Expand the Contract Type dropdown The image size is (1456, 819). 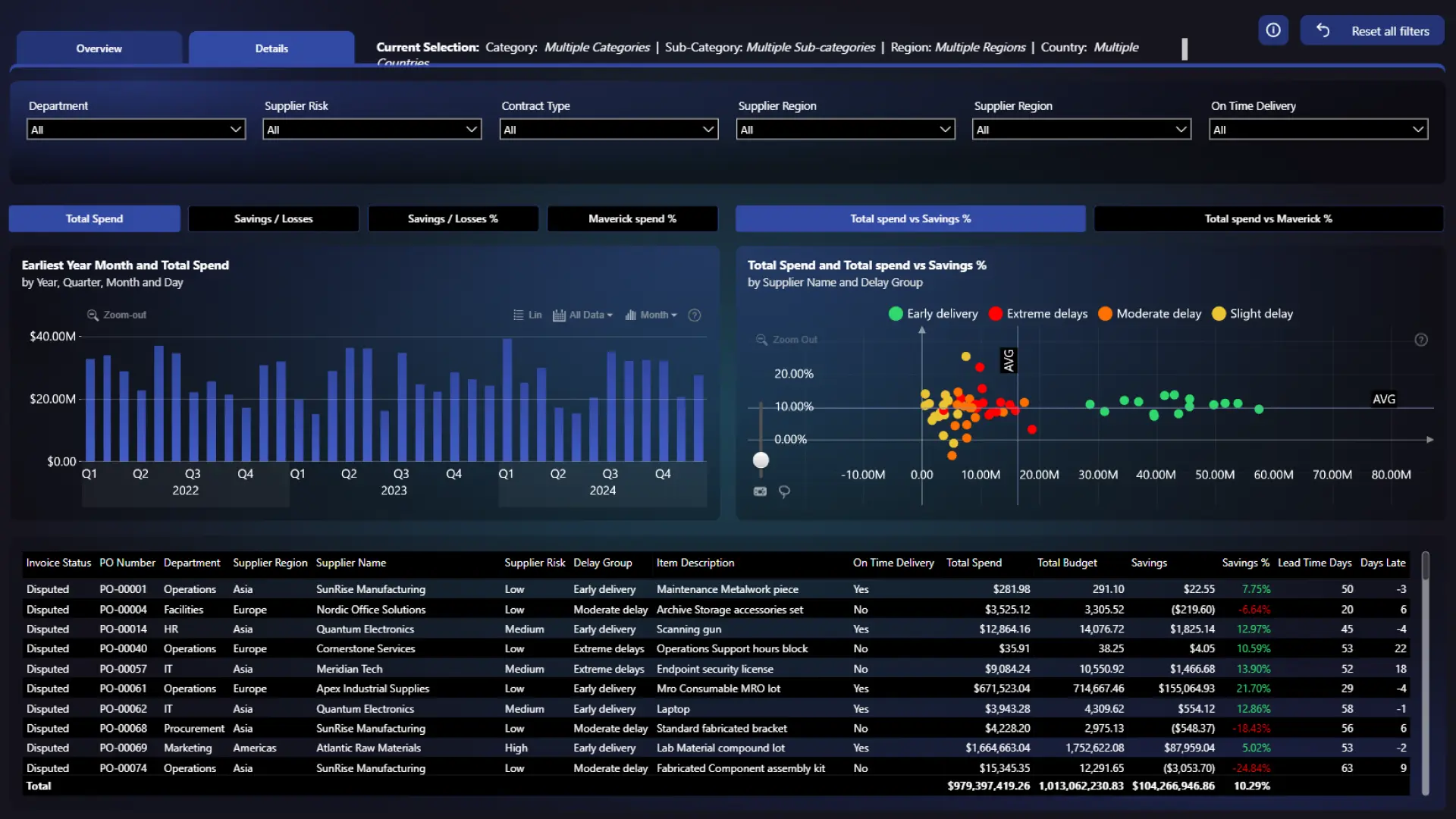(x=609, y=130)
